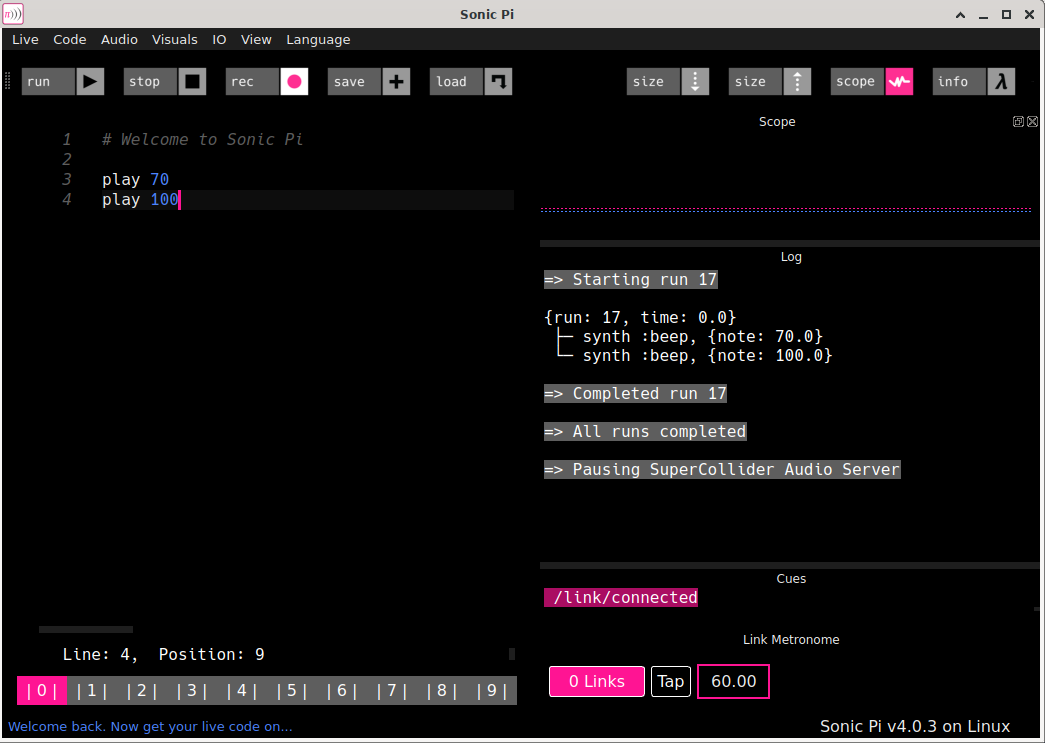
Task: Open the Language menu
Action: [318, 39]
